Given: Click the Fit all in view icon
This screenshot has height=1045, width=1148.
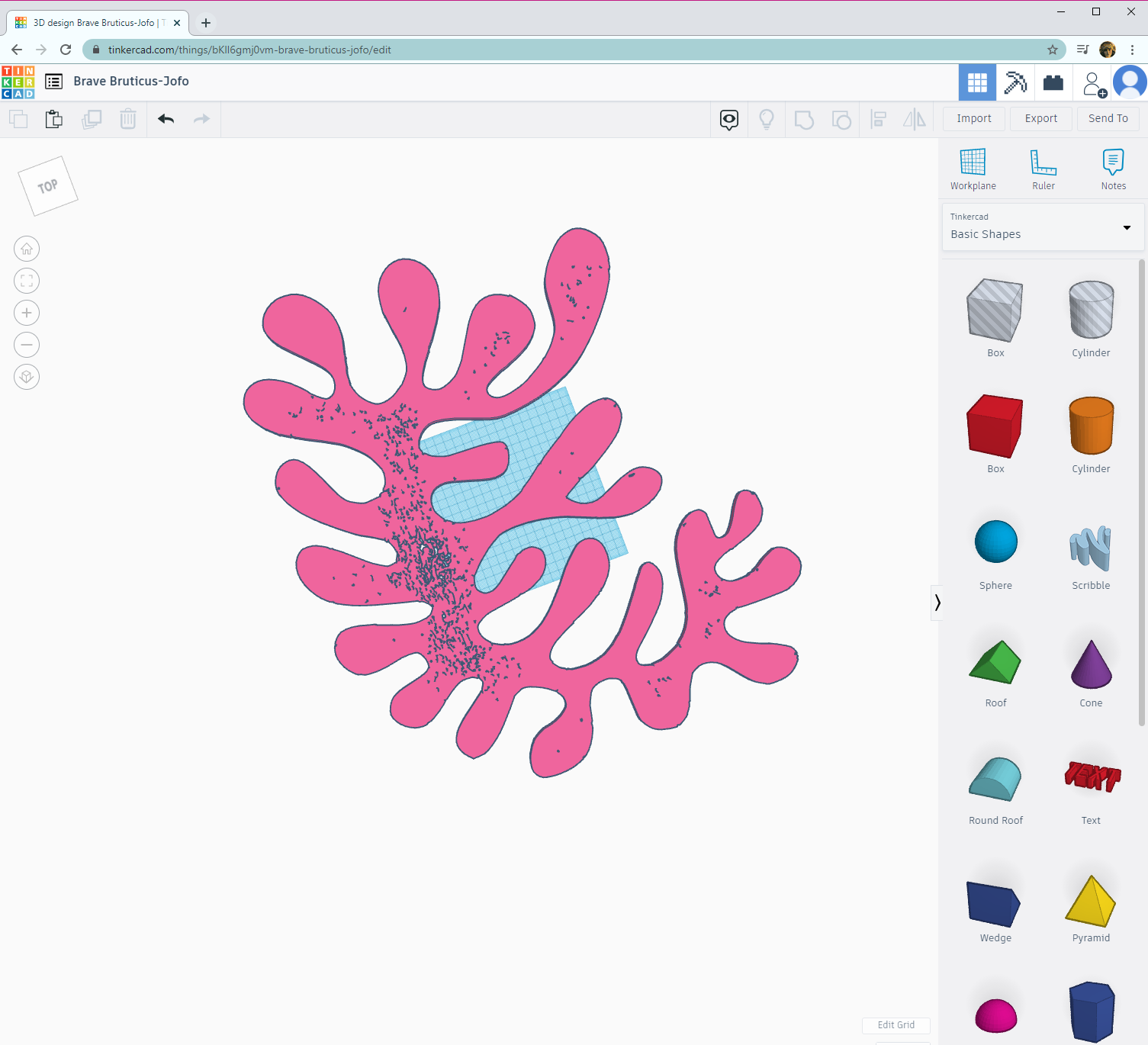Looking at the screenshot, I should click(27, 281).
